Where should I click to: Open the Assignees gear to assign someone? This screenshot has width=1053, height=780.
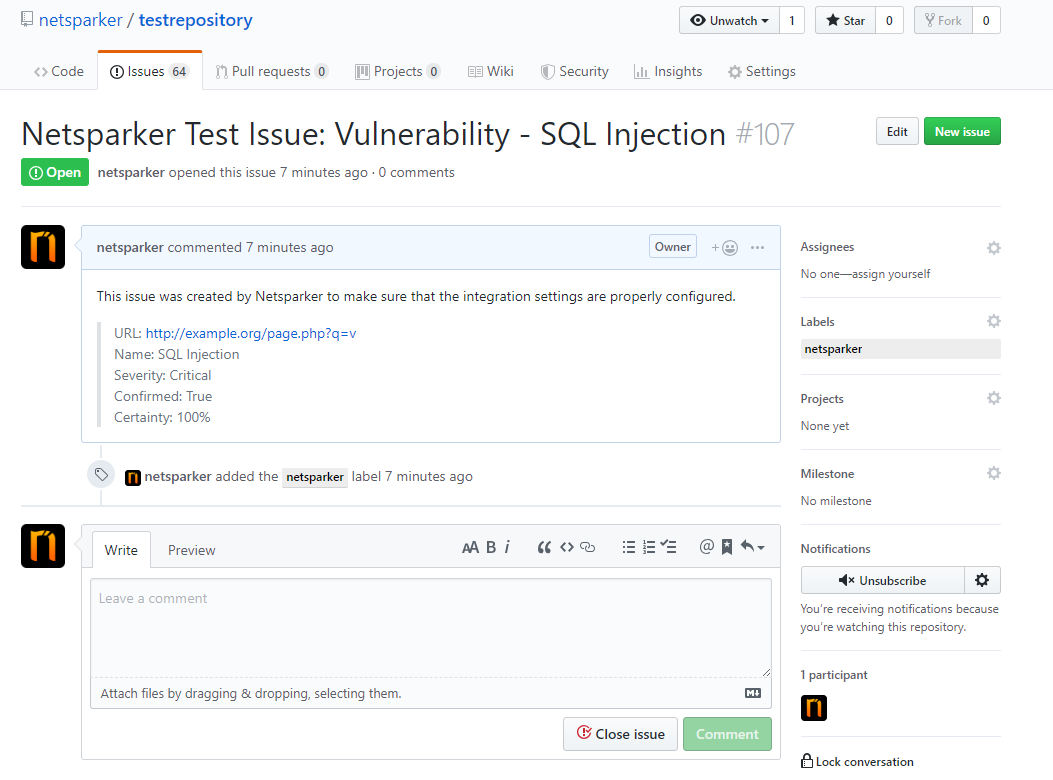coord(993,247)
